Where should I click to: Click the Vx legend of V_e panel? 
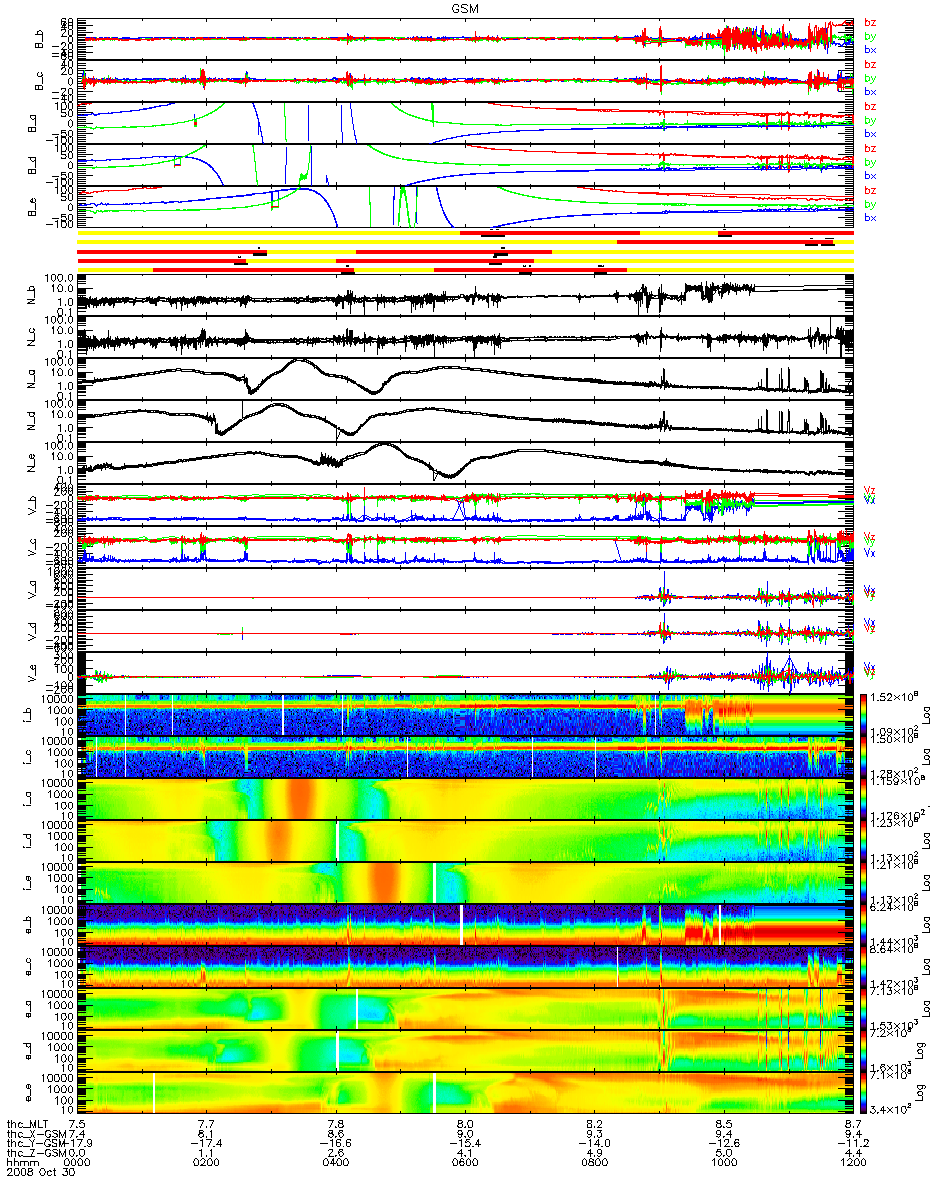coord(870,666)
